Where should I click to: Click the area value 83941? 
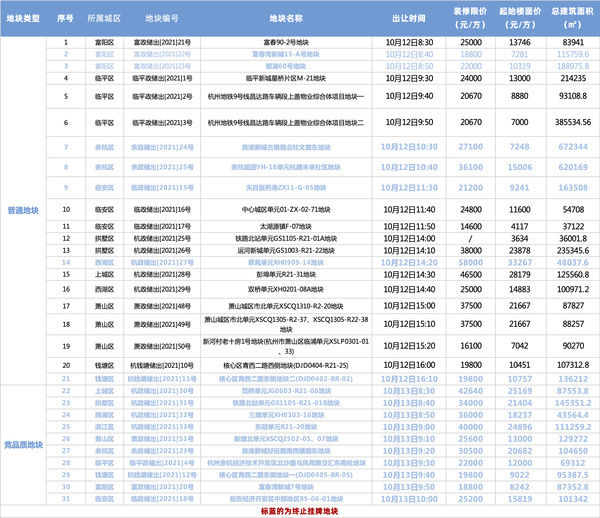(573, 42)
